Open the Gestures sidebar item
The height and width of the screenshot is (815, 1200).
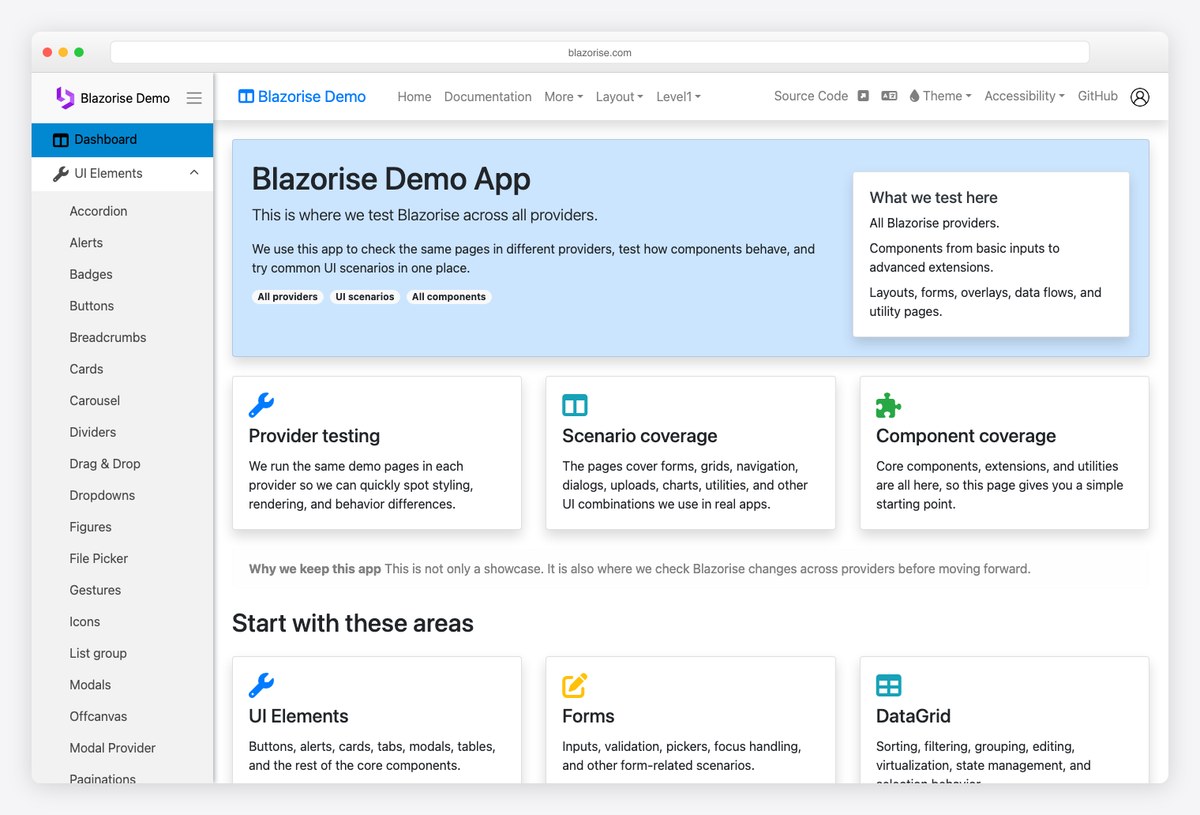(95, 591)
